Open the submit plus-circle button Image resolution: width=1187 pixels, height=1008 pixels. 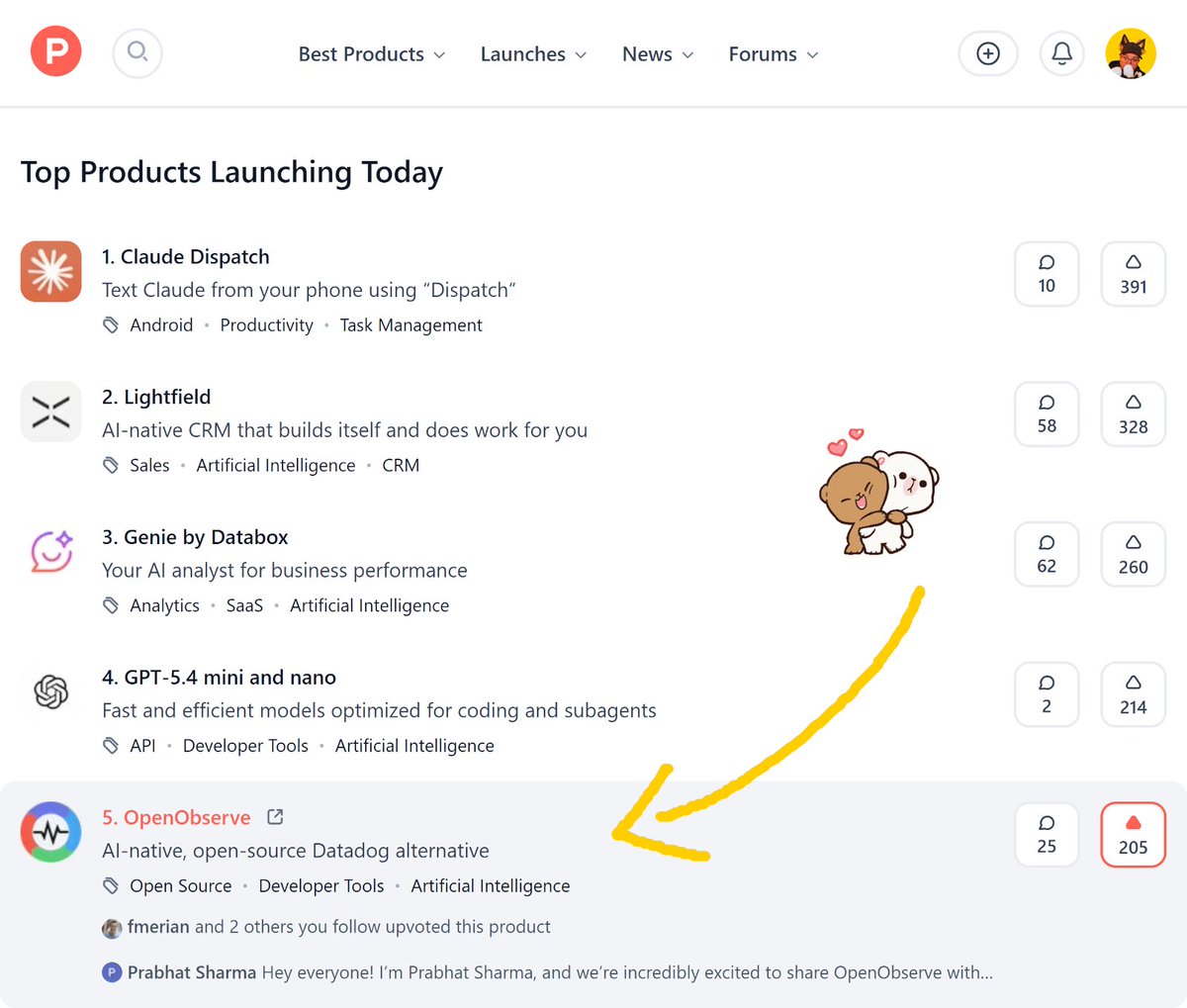click(988, 53)
